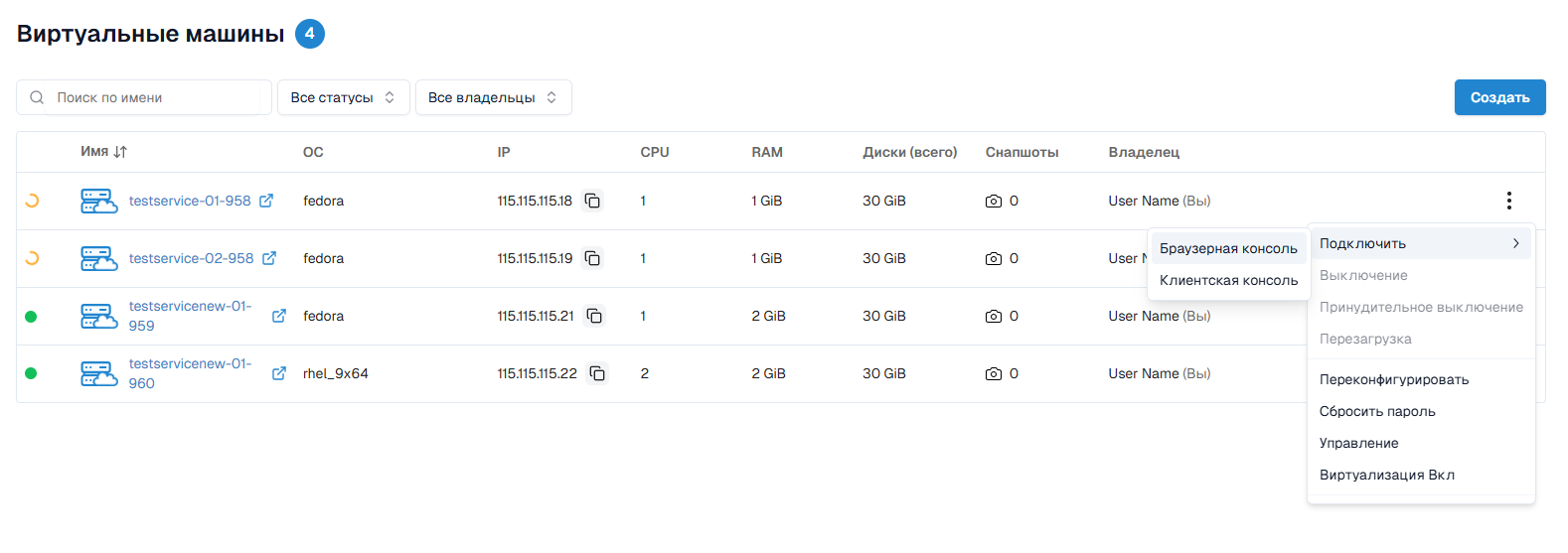Select Переконфигурировать menu item
This screenshot has height=553, width=1568.
coord(1393,379)
